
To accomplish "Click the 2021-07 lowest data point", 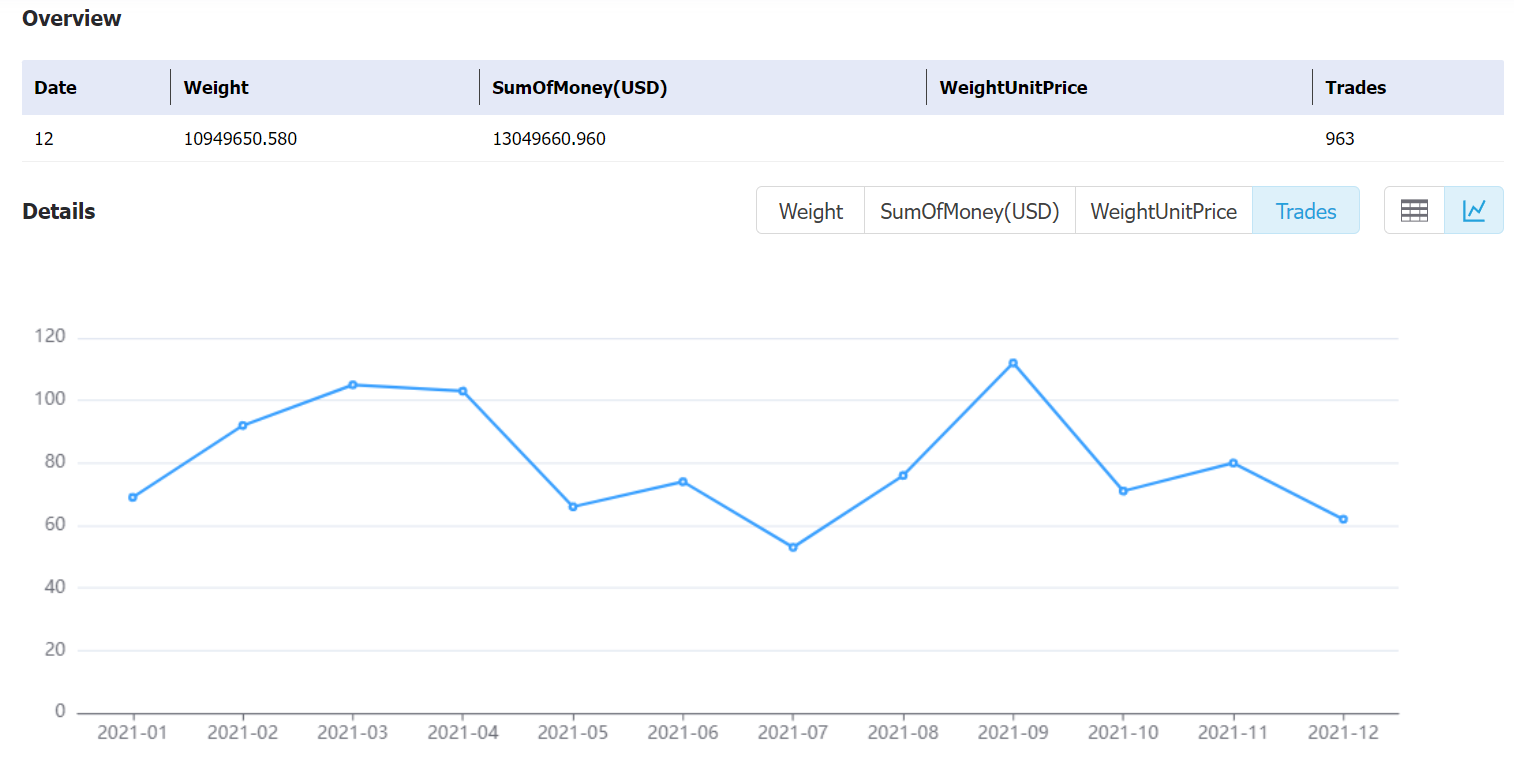I will (x=793, y=547).
